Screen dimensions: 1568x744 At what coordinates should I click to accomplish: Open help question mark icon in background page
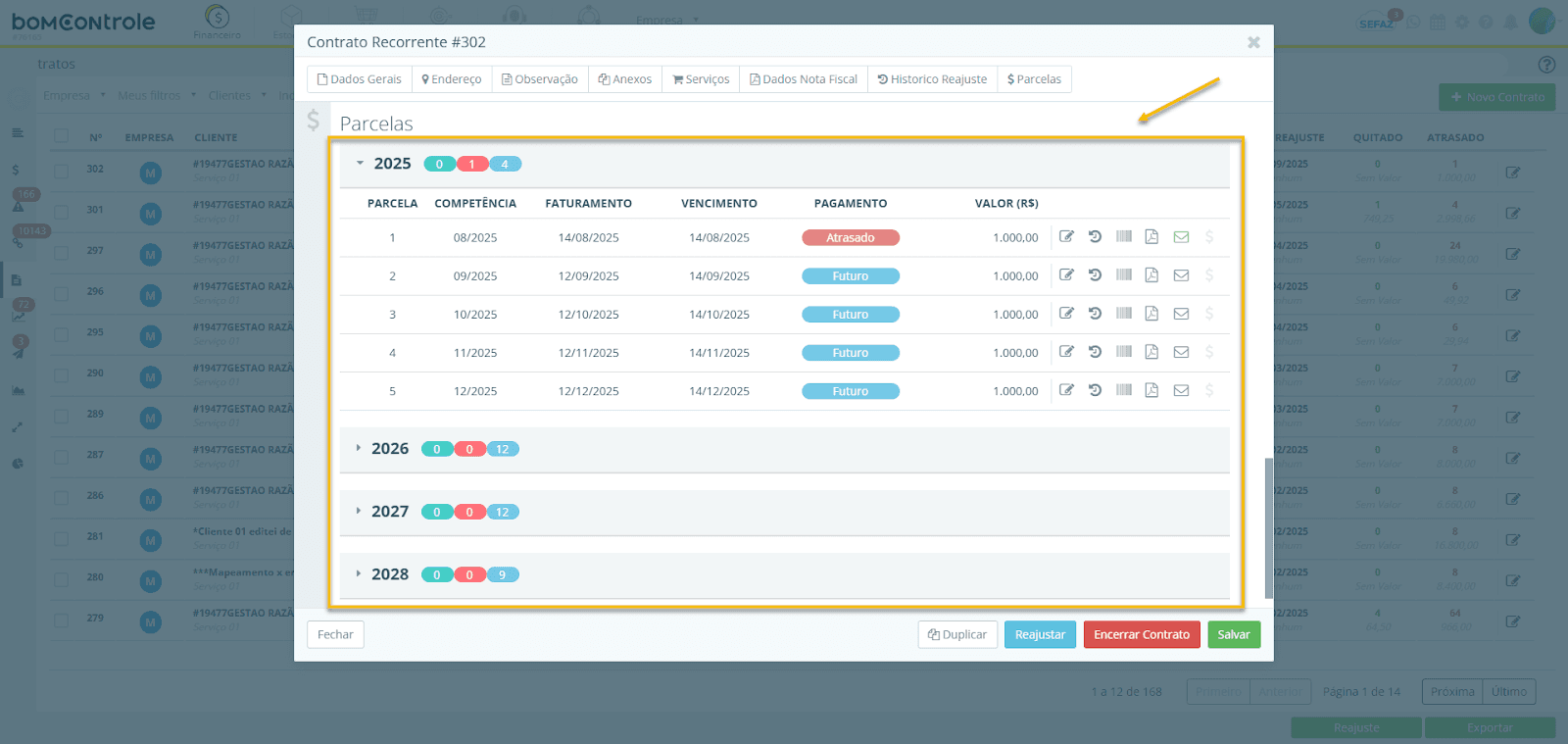coord(1546,65)
